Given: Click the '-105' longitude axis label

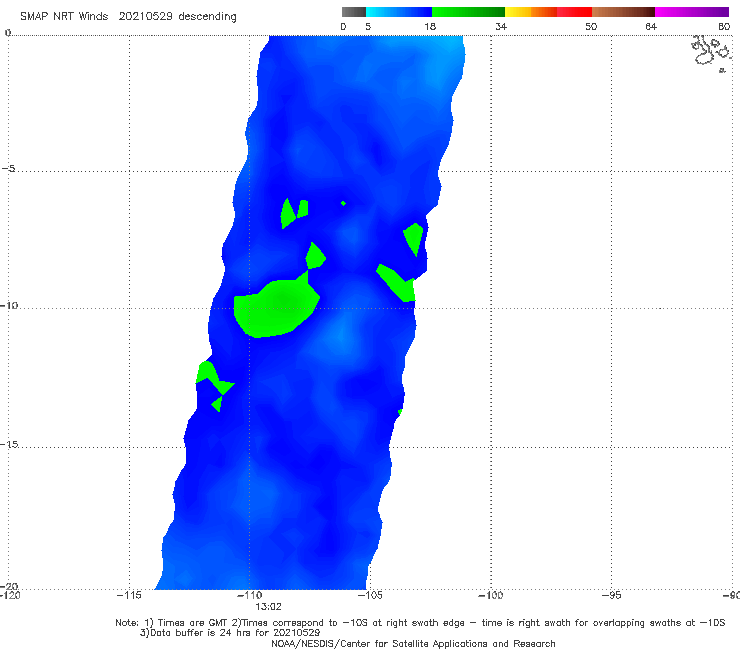Looking at the screenshot, I should tap(370, 595).
